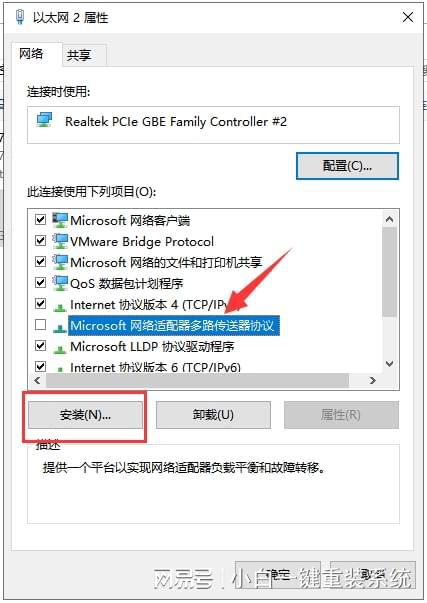Click the Realtek PCIe GBE adapter icon

click(x=45, y=120)
